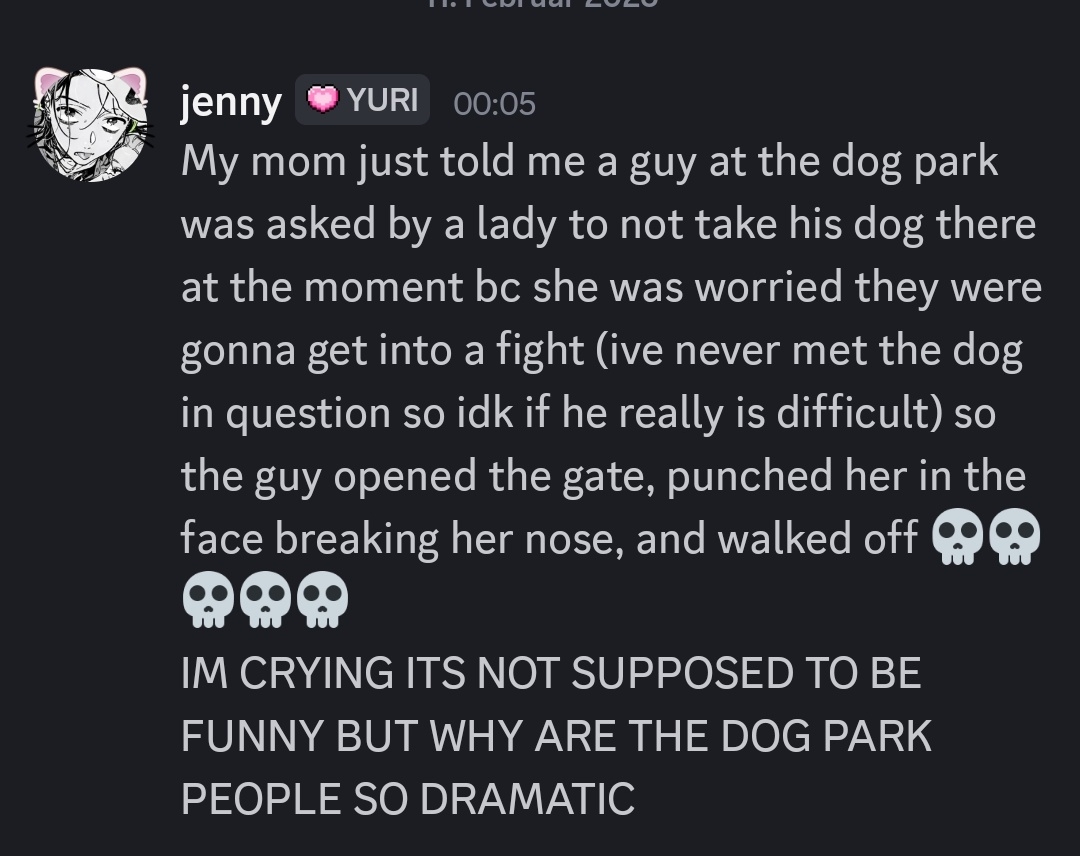1080x856 pixels.
Task: Click the line "was asked by a lady"
Action: click(x=608, y=225)
